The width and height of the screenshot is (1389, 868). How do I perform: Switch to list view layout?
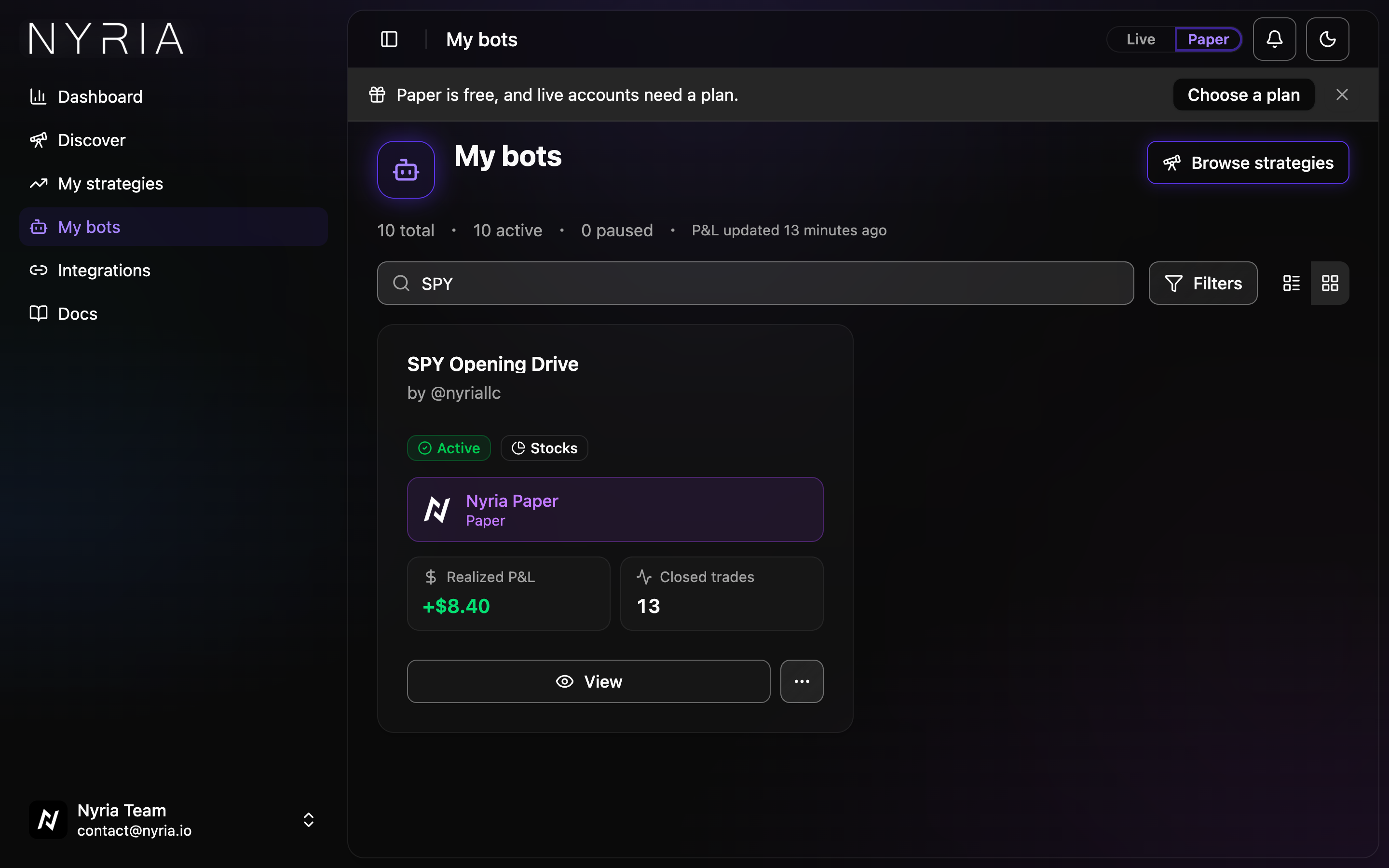(1292, 283)
